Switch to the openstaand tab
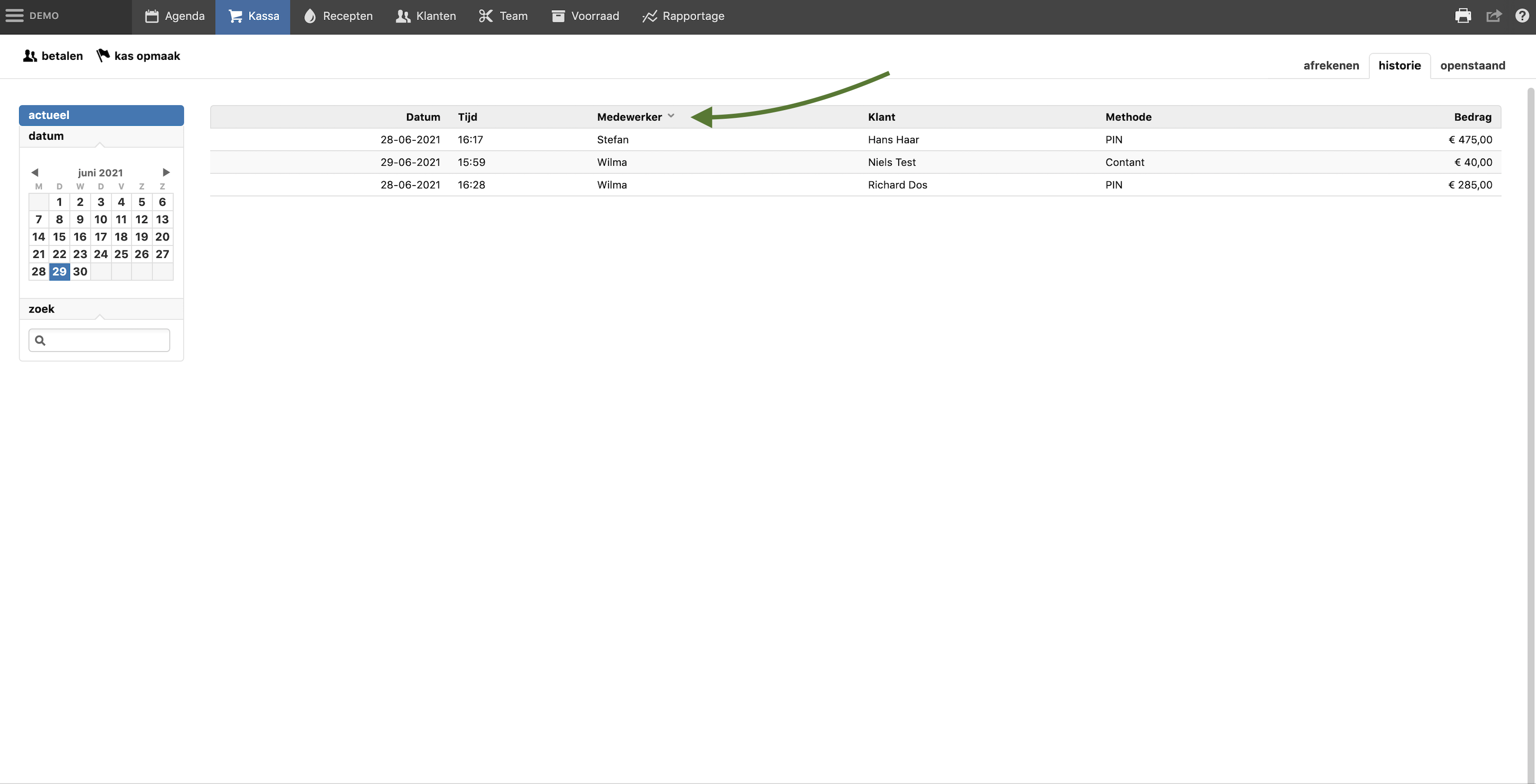 click(x=1472, y=66)
